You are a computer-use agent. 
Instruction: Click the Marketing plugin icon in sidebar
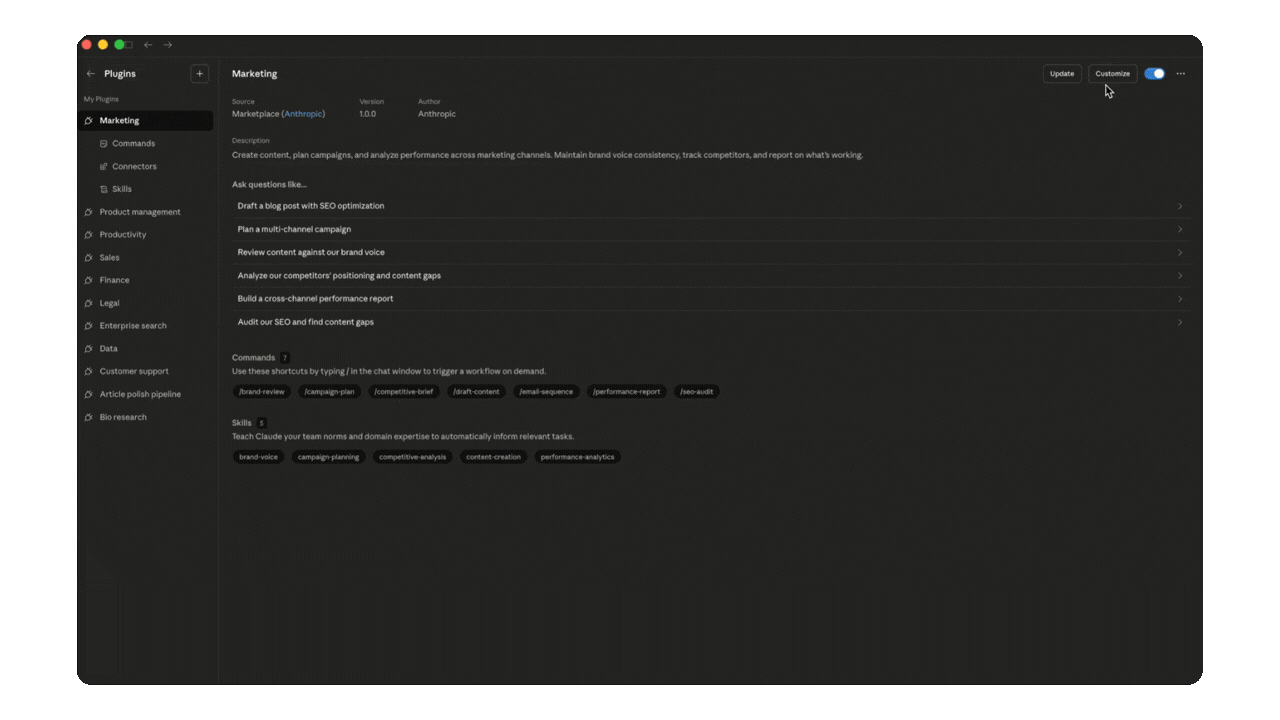89,120
